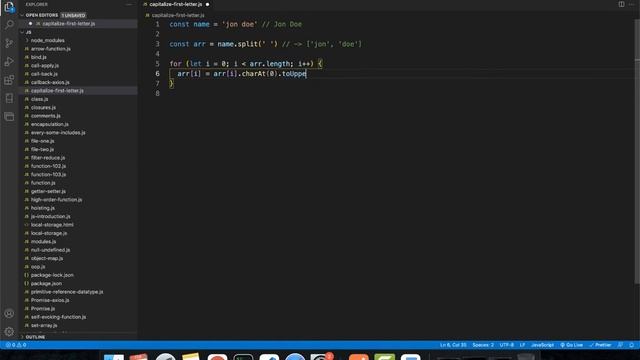The width and height of the screenshot is (640, 360).
Task: Select capitalize-first-letter.js under Open Editors
Action: [x=69, y=24]
